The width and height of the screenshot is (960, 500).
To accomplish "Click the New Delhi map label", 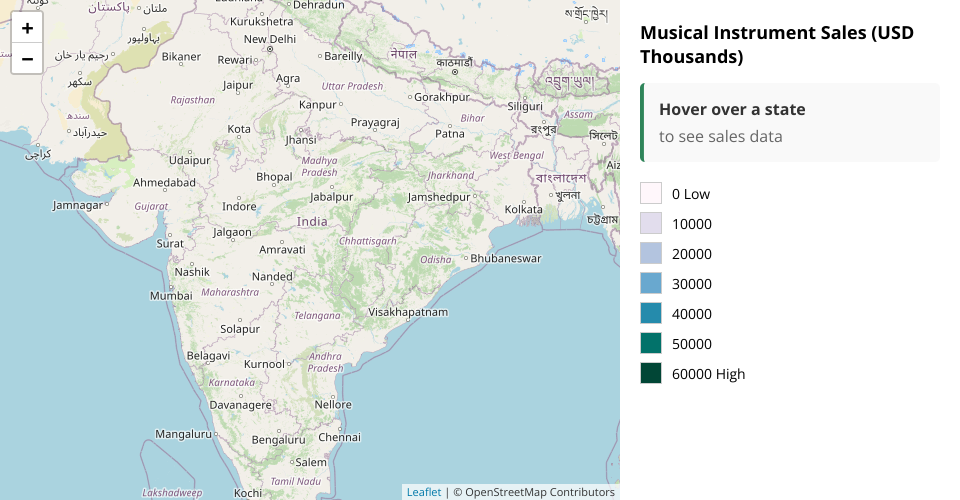I will point(270,39).
